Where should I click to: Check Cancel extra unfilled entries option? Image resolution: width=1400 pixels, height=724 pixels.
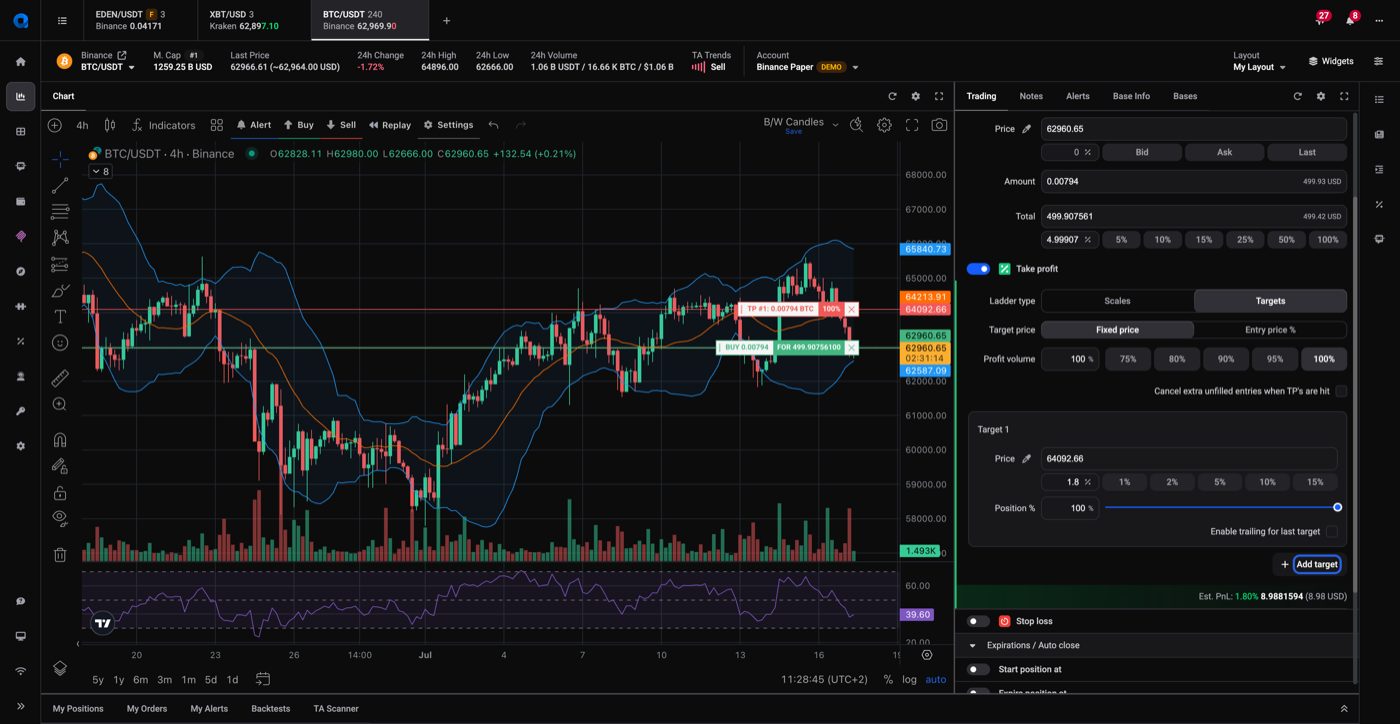pyautogui.click(x=1341, y=391)
